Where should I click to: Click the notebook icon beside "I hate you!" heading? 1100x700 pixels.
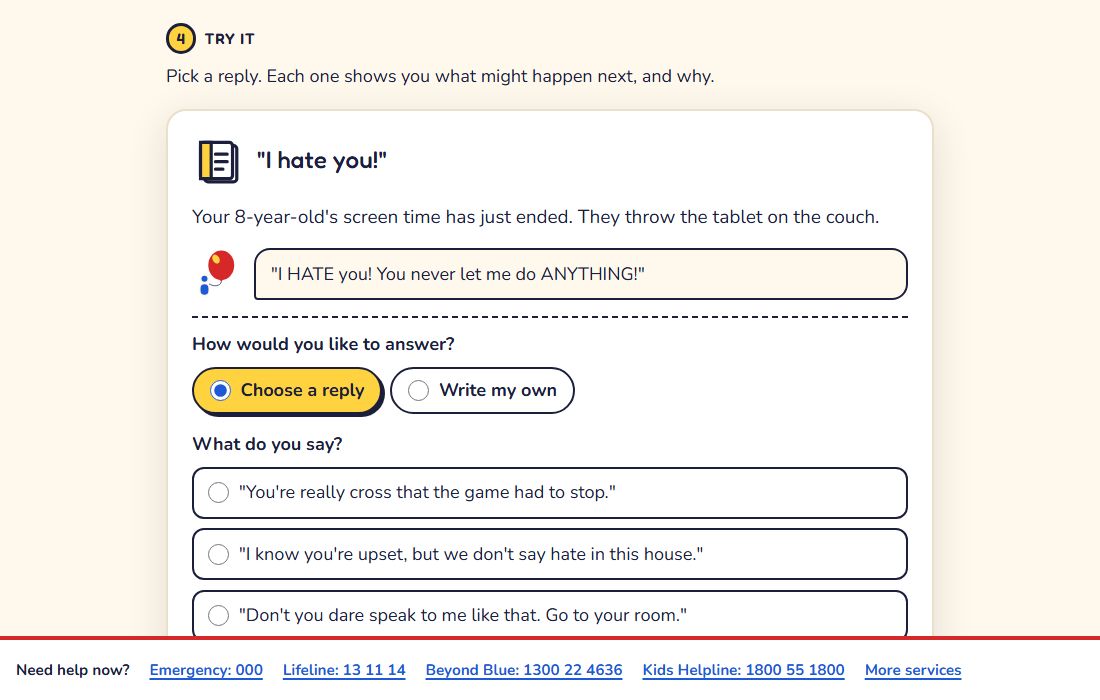pos(218,162)
